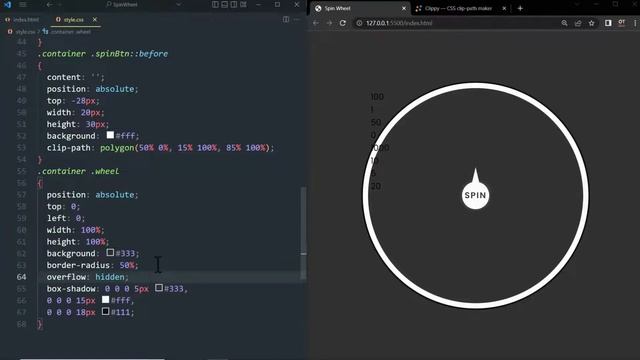Open the SpinWheel command center search
Viewport: 640px width, 360px height.
coord(122,4)
